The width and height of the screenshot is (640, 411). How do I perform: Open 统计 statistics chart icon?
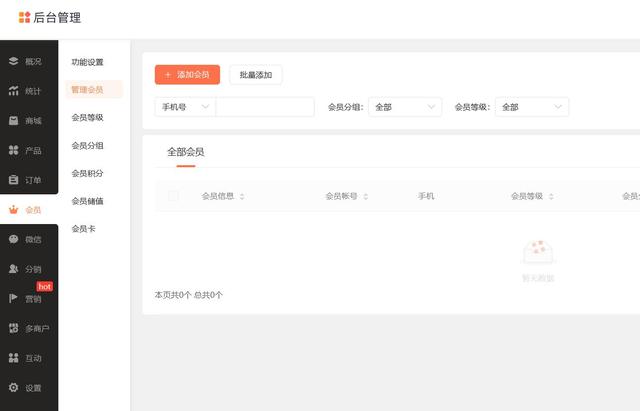pyautogui.click(x=13, y=91)
